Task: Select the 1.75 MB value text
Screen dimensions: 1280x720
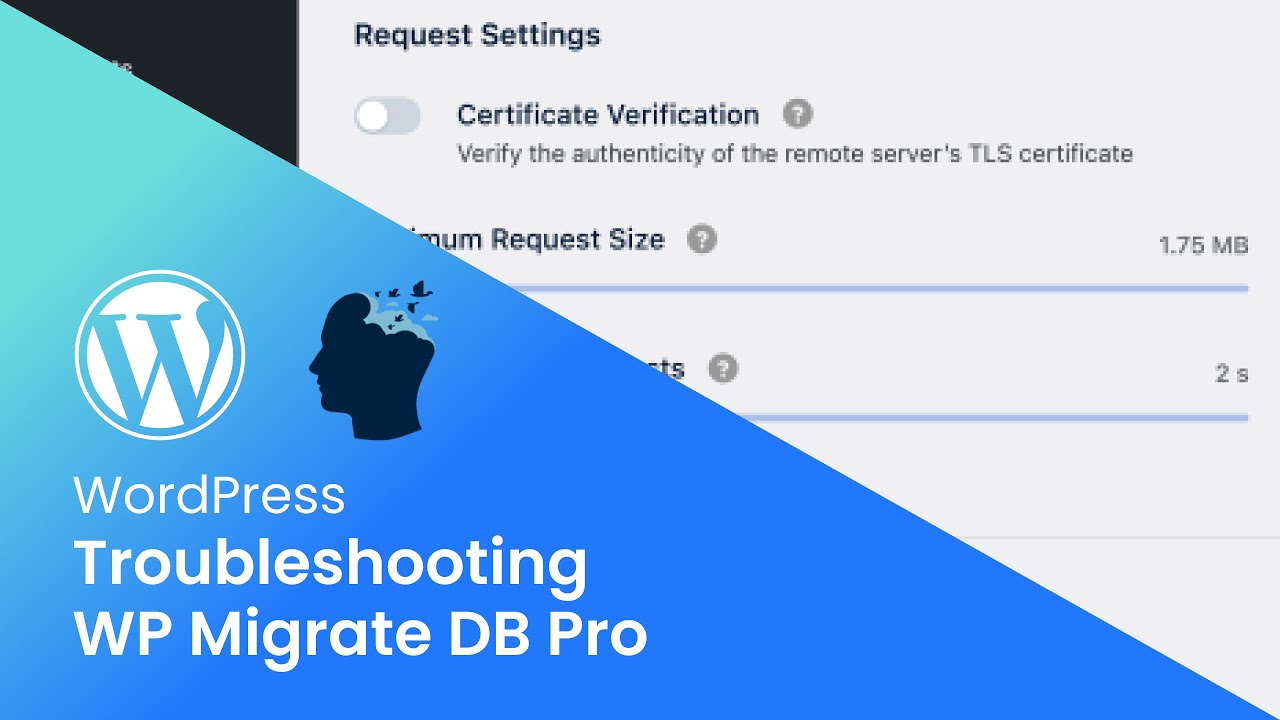Action: pyautogui.click(x=1204, y=245)
